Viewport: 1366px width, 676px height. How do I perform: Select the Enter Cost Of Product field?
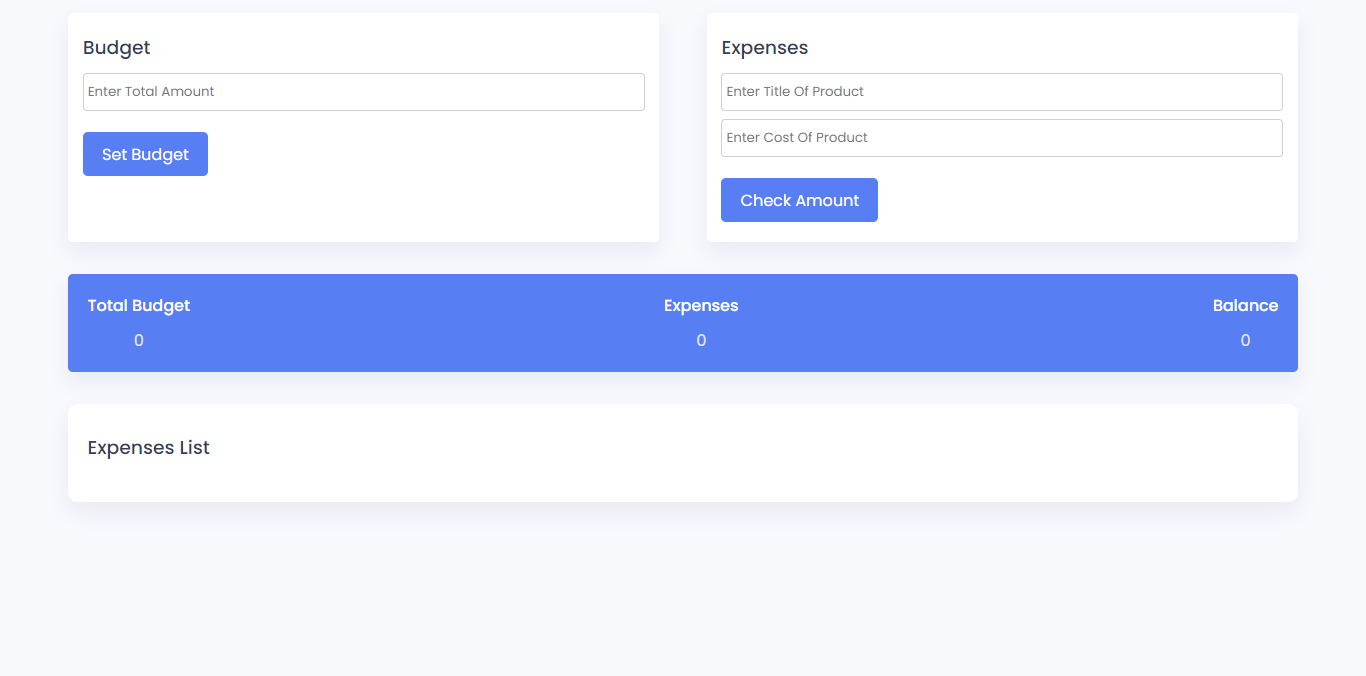click(x=1001, y=138)
